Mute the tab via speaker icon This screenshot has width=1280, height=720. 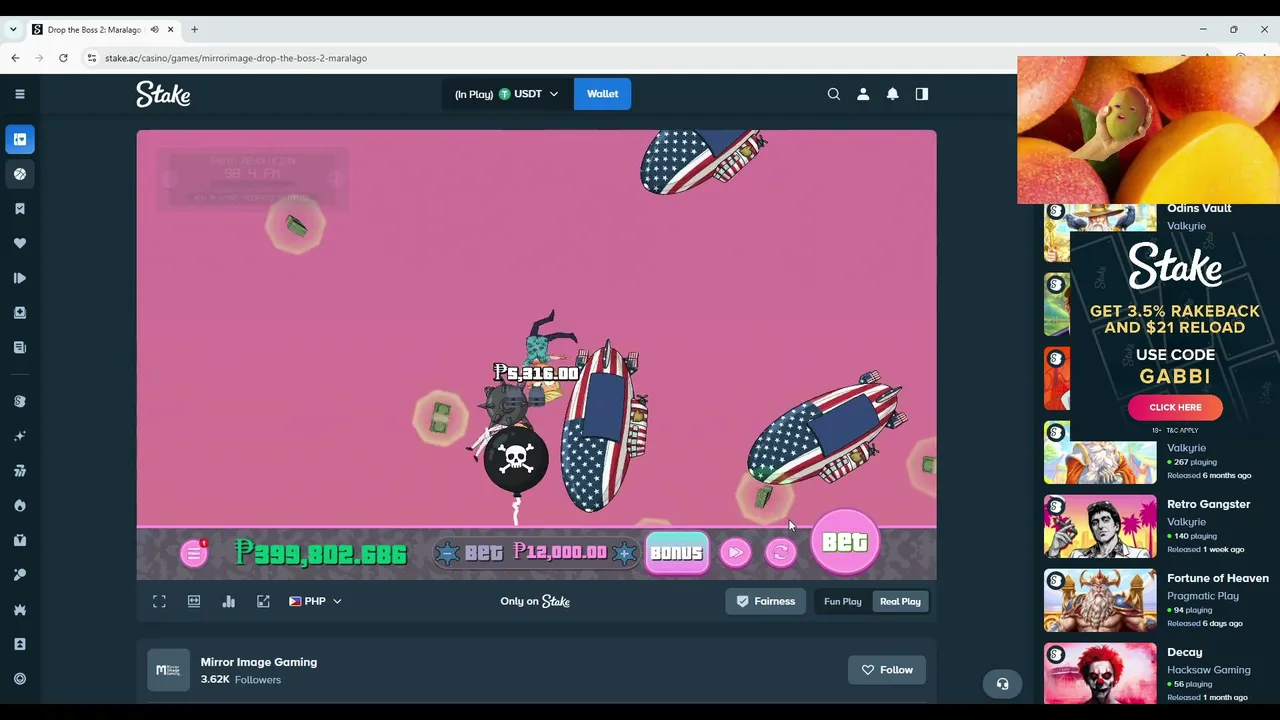154,29
